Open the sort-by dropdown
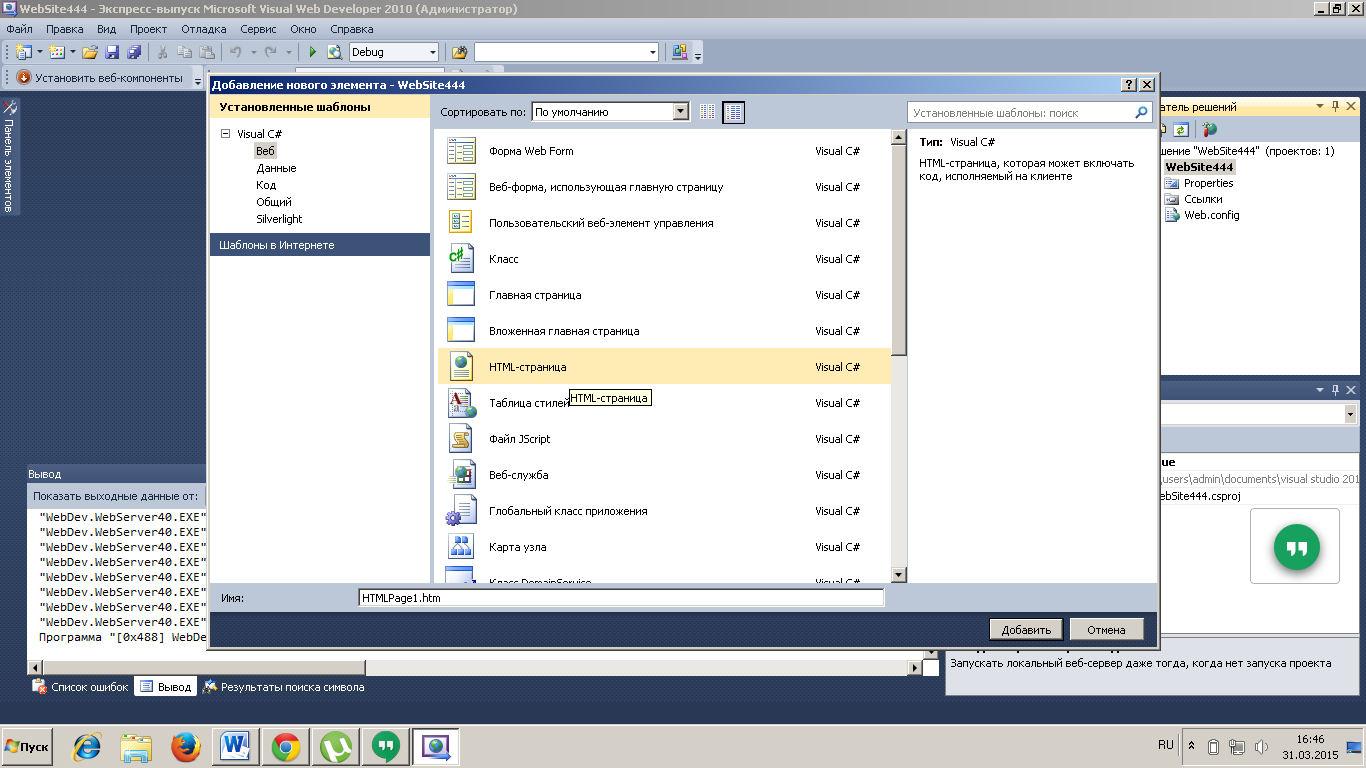Screen dimensions: 1366x768 coord(681,112)
